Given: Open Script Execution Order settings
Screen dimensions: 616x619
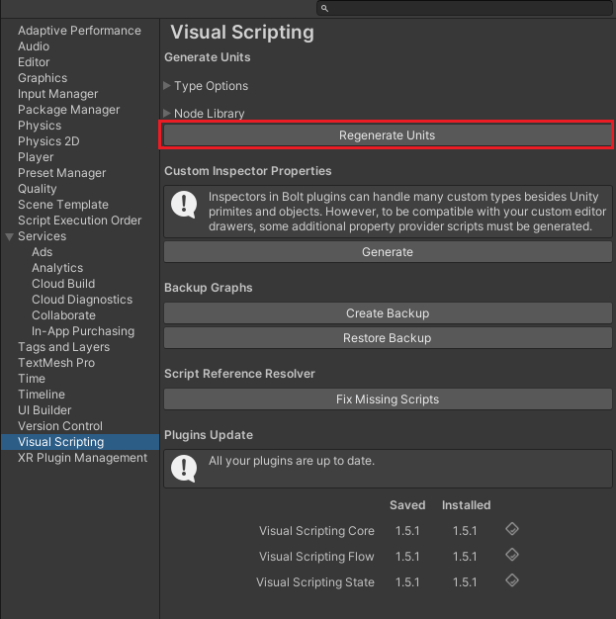Looking at the screenshot, I should pos(79,220).
